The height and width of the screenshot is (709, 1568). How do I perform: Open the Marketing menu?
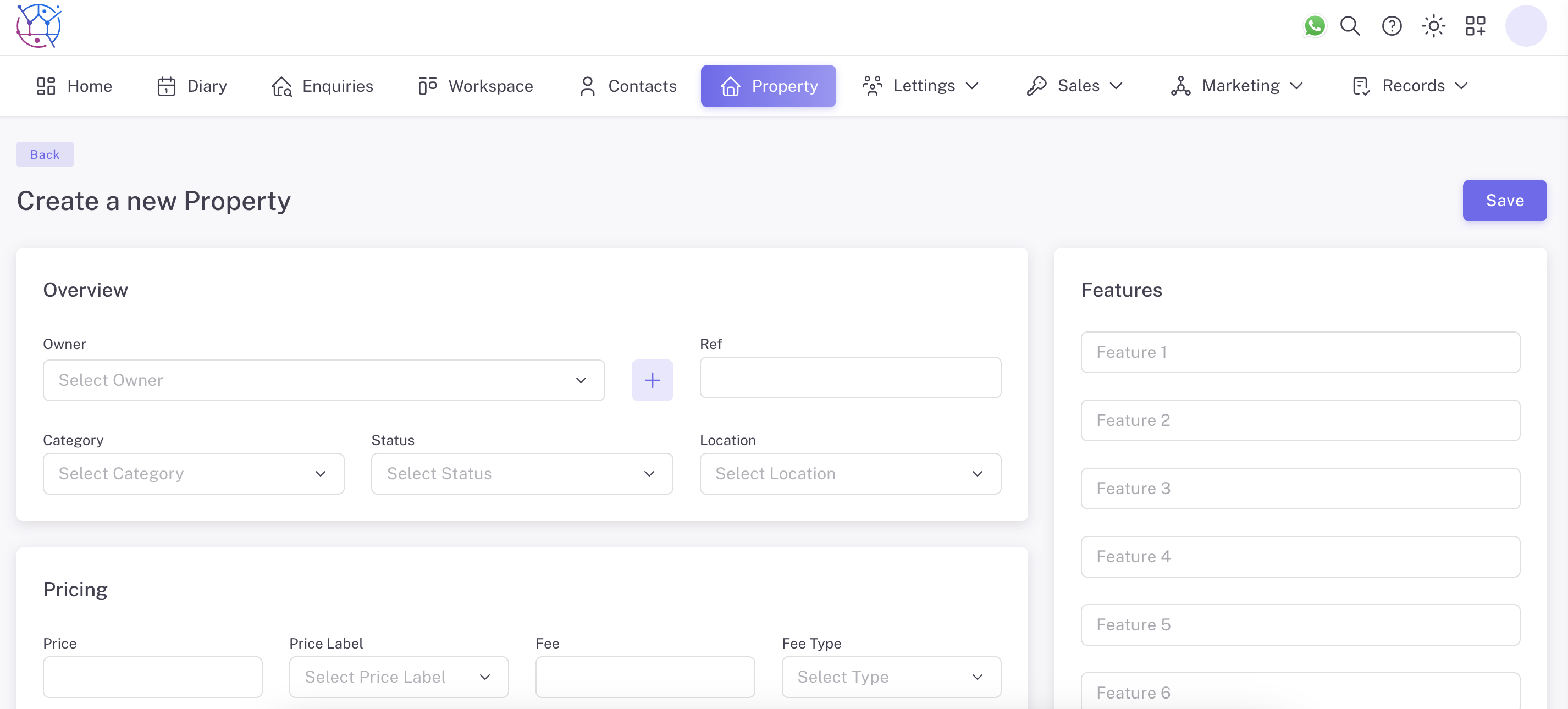[x=1237, y=86]
